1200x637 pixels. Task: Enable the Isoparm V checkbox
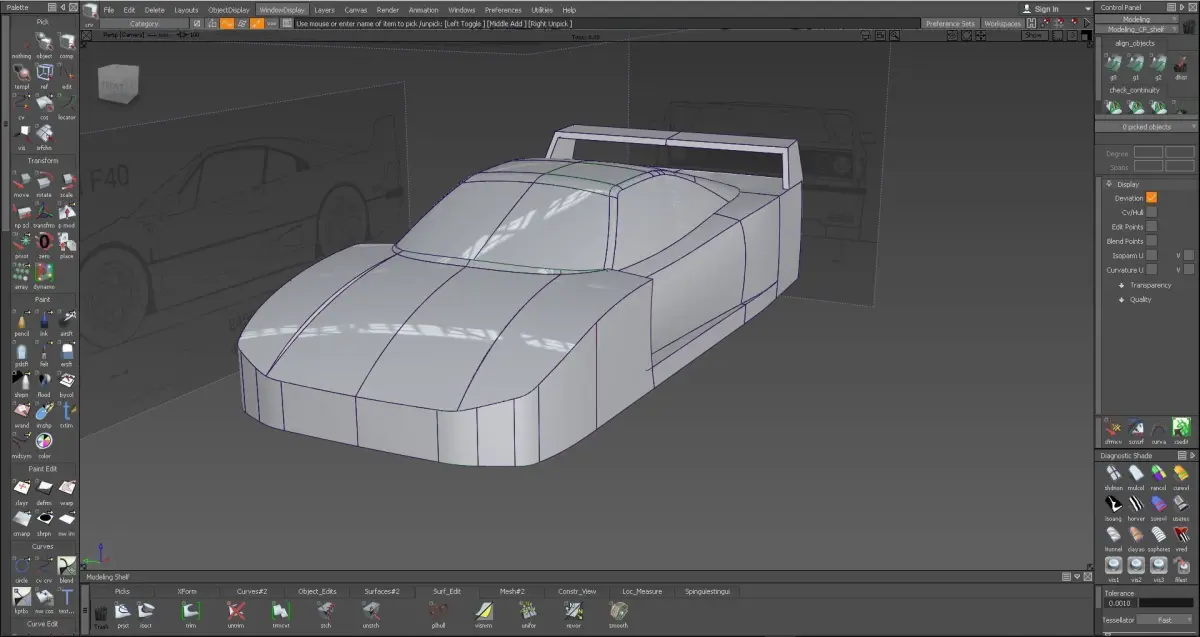(1188, 255)
